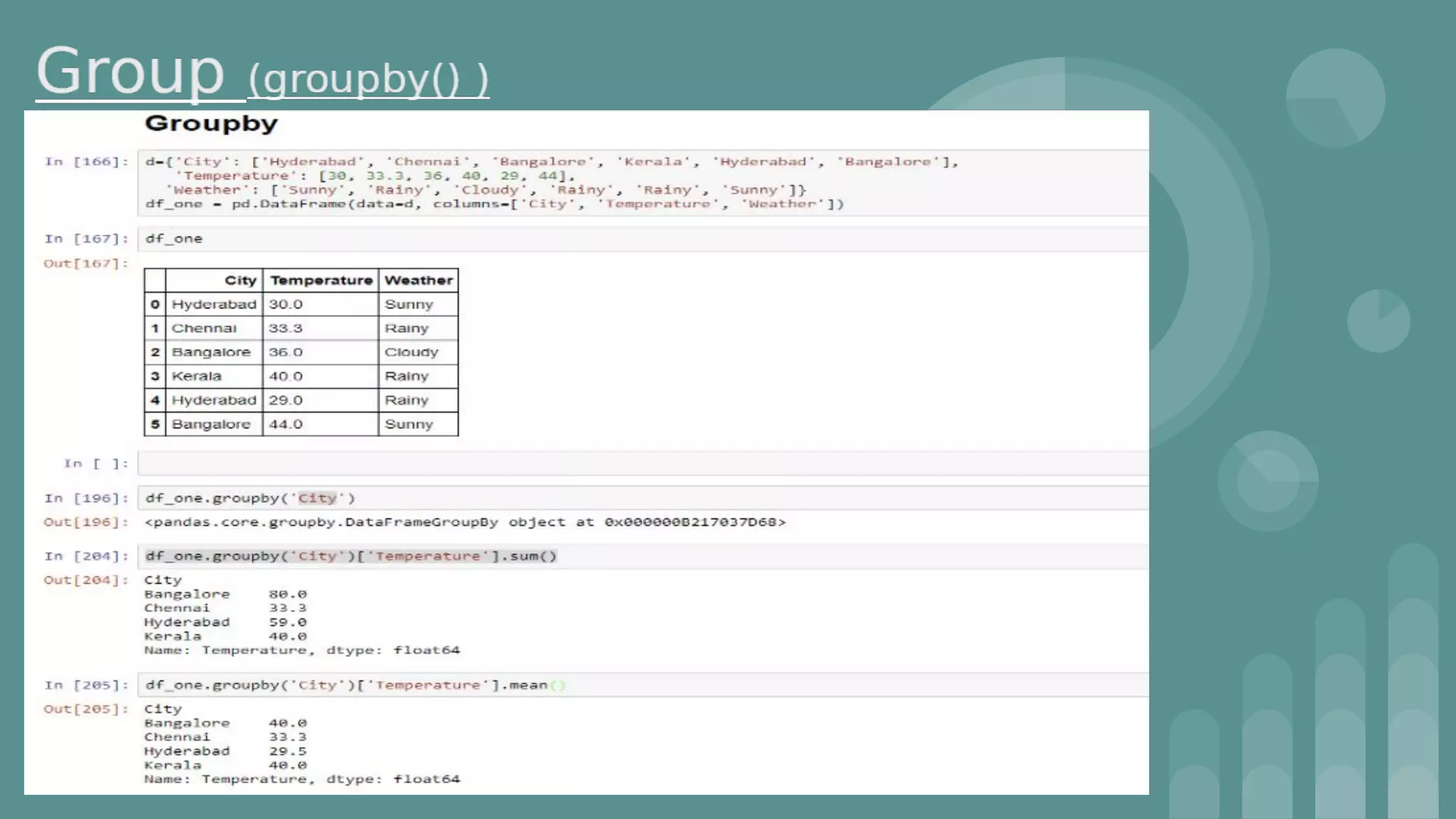Click the 44.0 temperature value cell
Image resolution: width=1456 pixels, height=819 pixels.
pos(286,424)
